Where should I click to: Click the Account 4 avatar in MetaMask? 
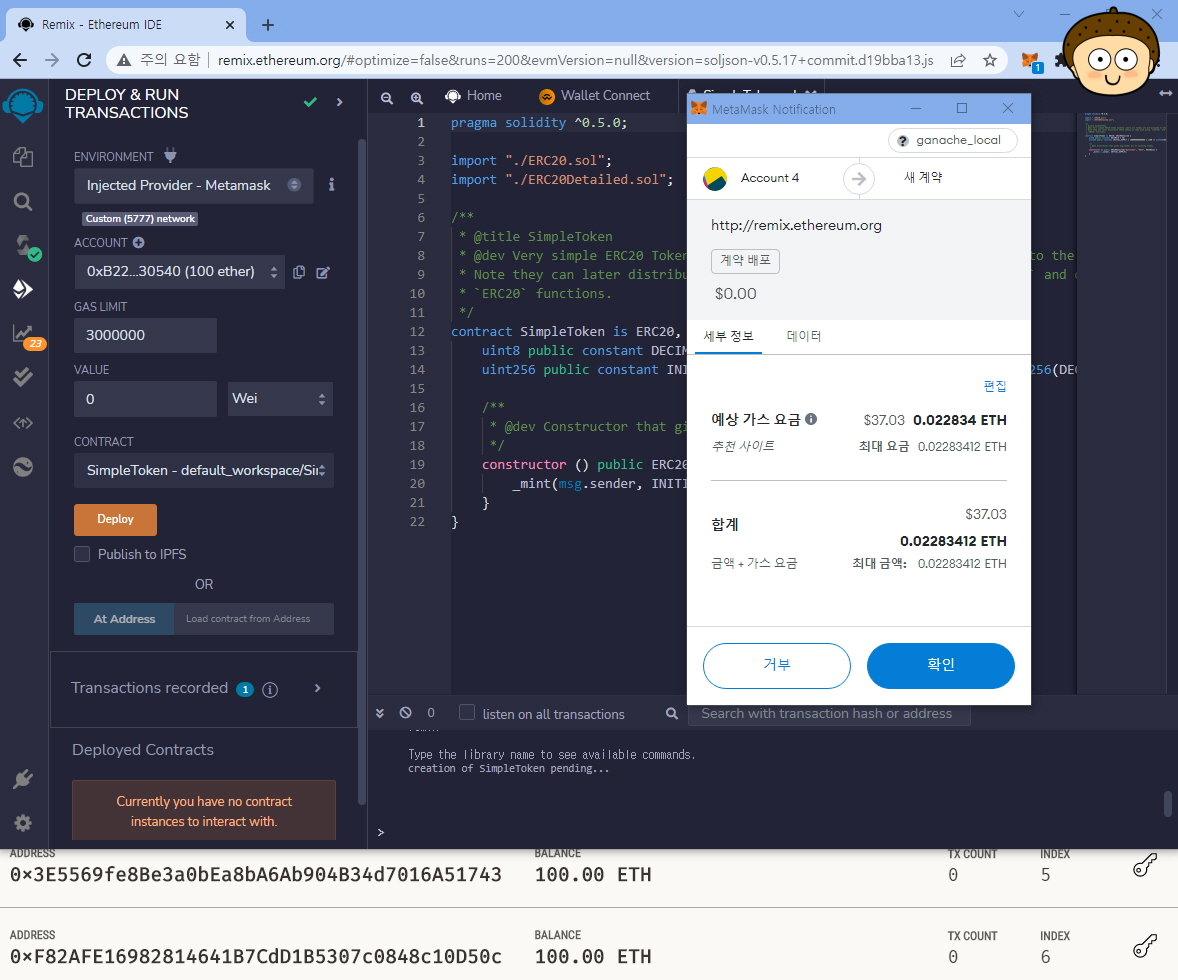pyautogui.click(x=714, y=179)
